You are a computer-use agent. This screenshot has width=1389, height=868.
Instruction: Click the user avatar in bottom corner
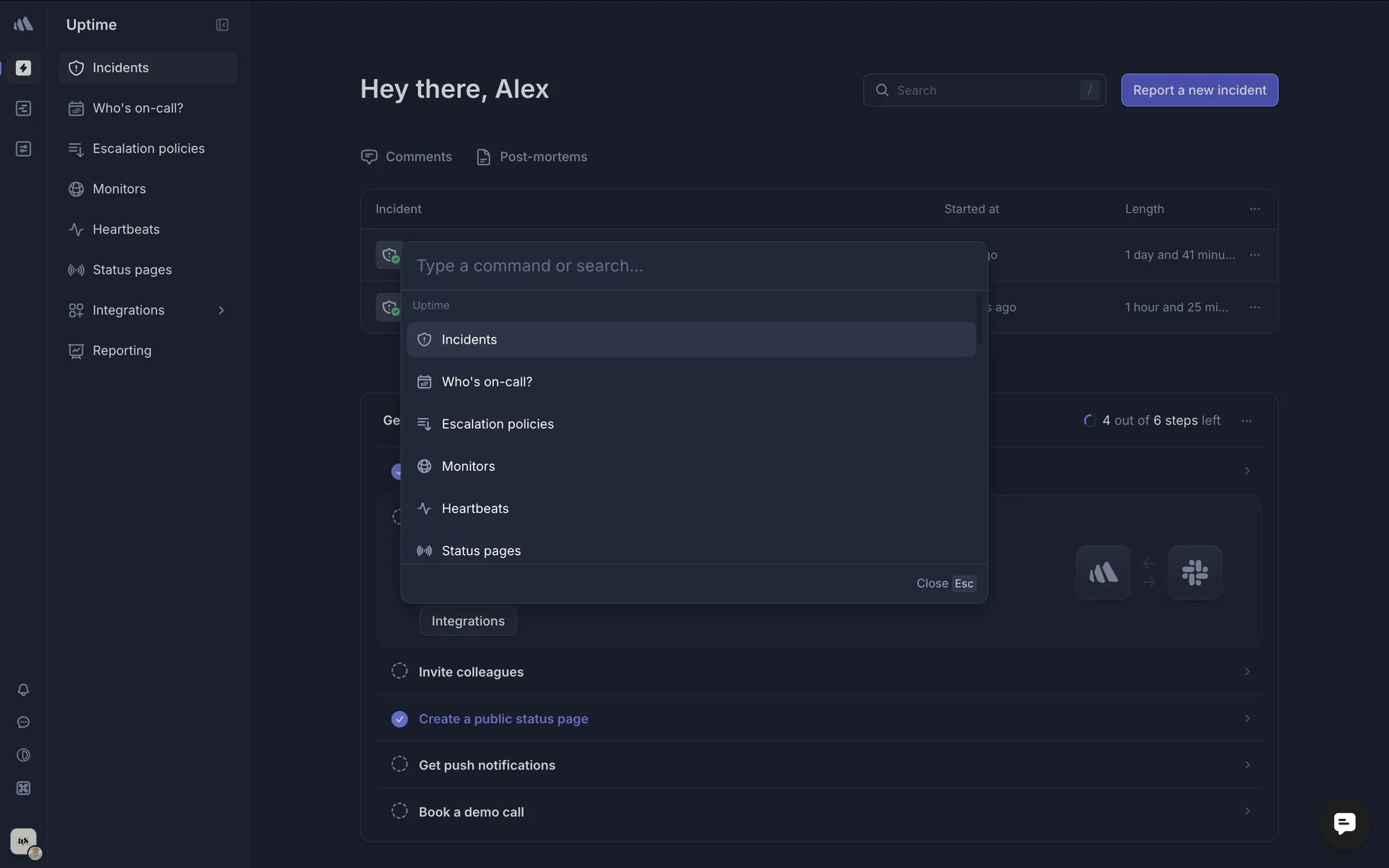point(25,842)
